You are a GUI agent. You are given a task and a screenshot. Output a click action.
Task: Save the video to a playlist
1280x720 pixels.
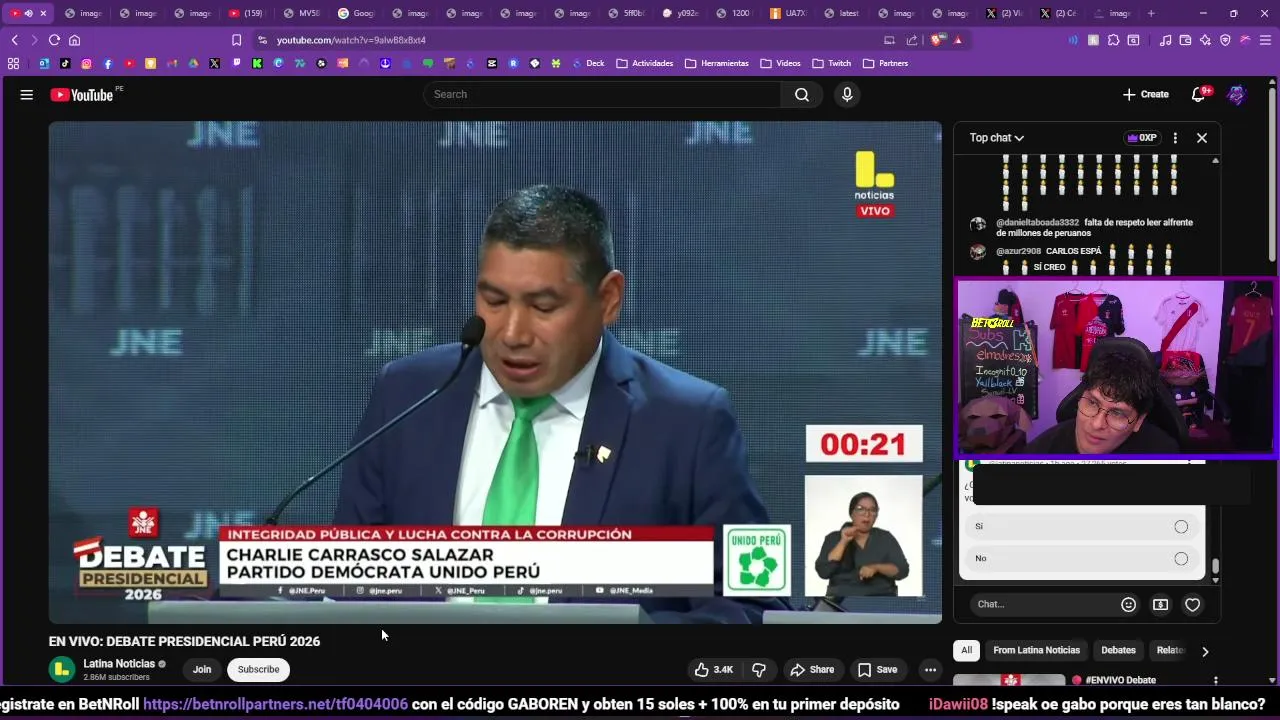coord(876,670)
